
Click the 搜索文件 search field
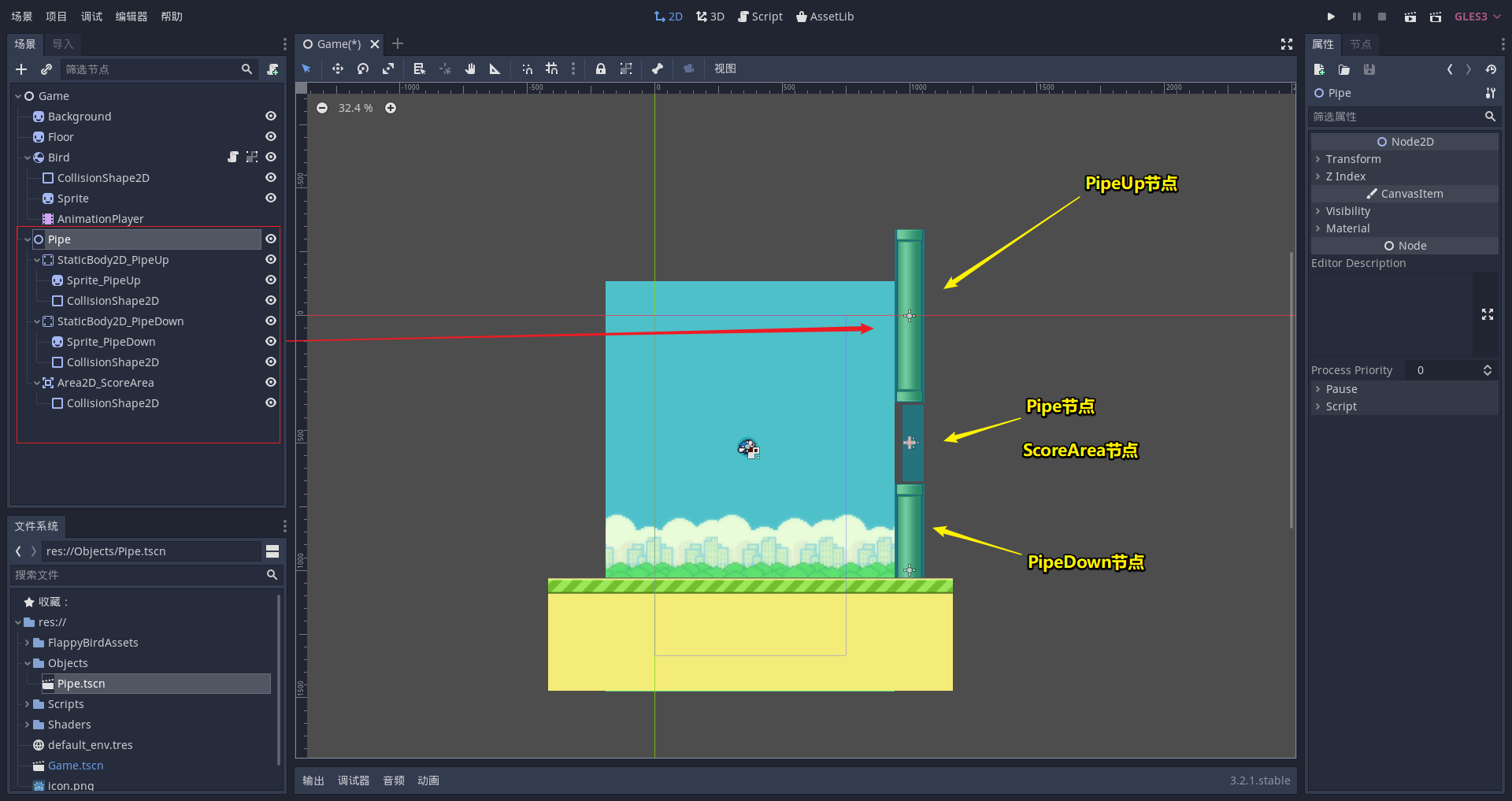pyautogui.click(x=147, y=575)
